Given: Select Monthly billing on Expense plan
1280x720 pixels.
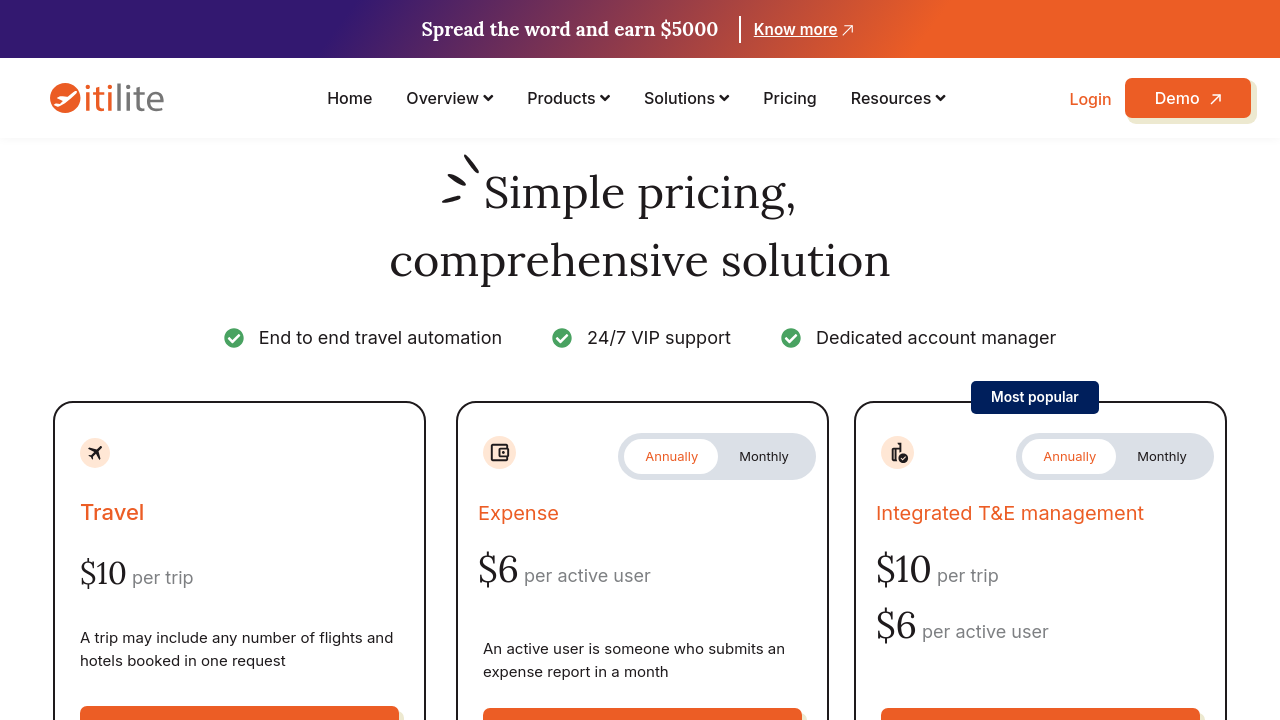Looking at the screenshot, I should (764, 456).
